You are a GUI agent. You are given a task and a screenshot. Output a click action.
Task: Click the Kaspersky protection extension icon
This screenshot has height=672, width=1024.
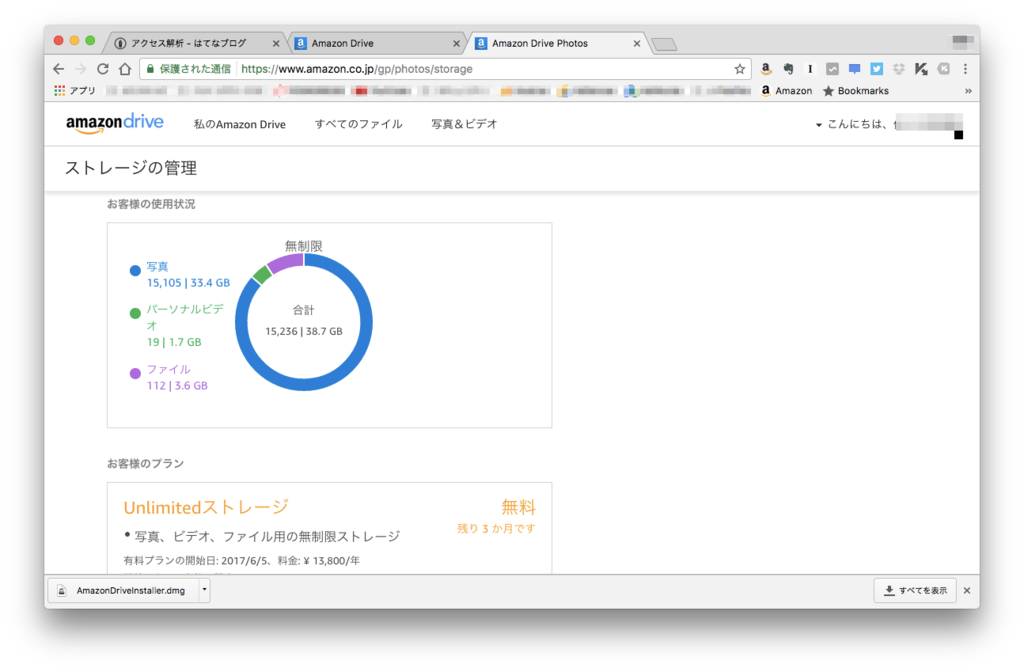coord(921,68)
